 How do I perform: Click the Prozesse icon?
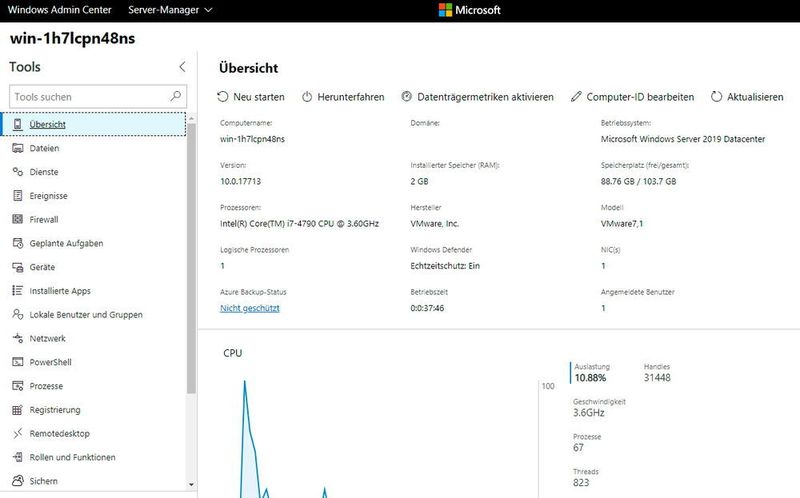click(x=18, y=386)
